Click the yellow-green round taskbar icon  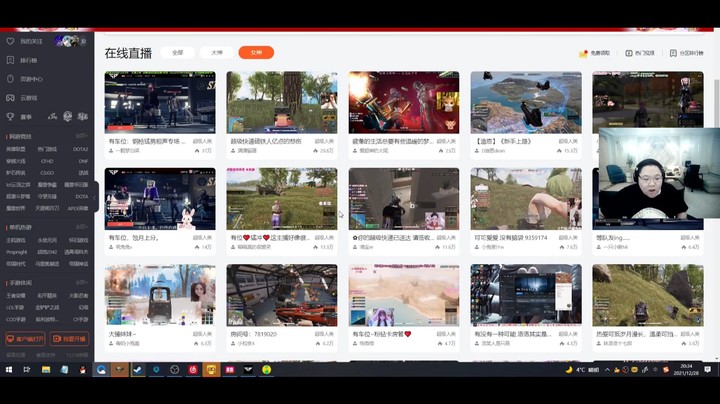click(266, 370)
